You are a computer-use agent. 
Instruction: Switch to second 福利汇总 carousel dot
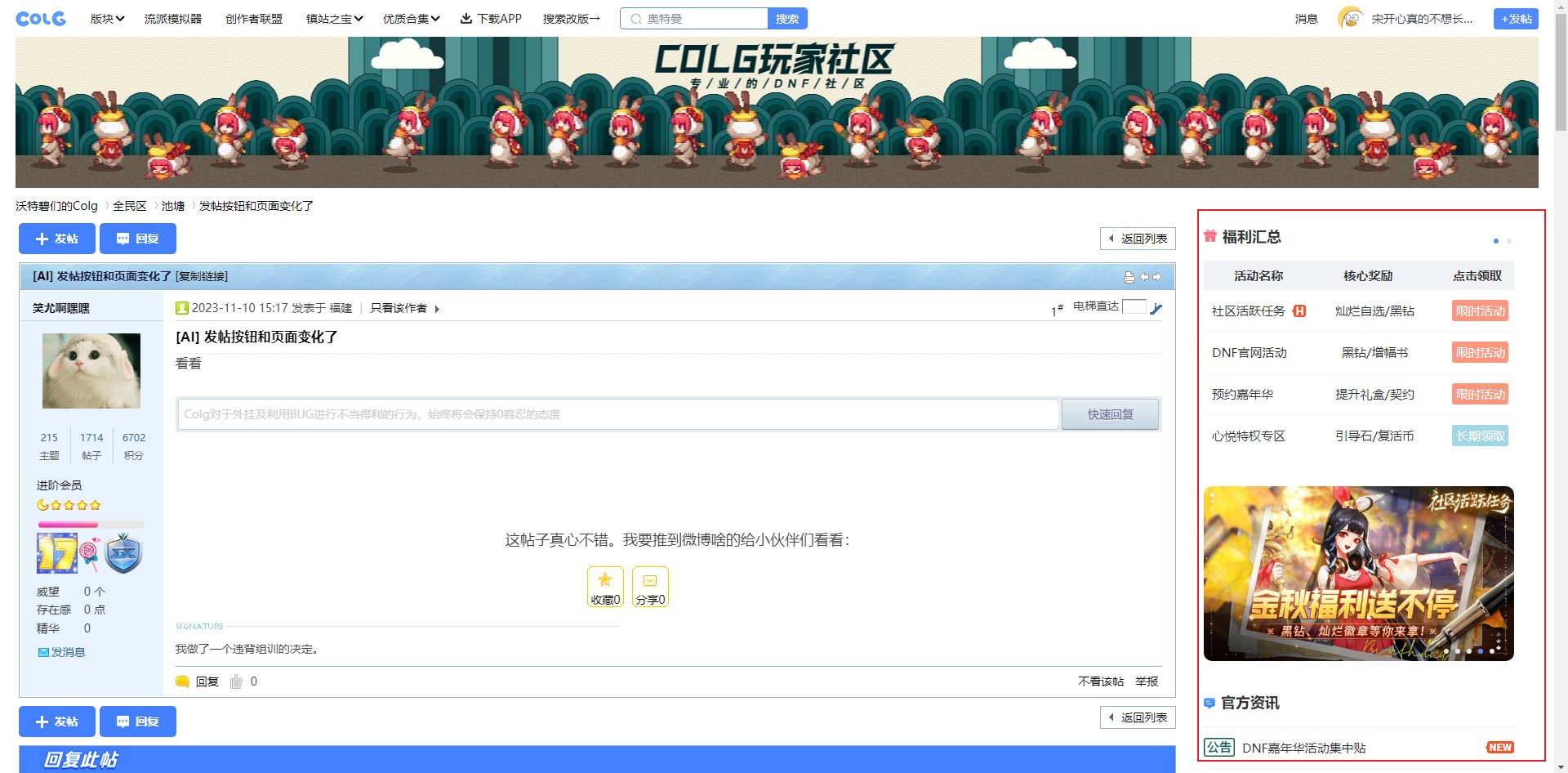click(x=1509, y=241)
